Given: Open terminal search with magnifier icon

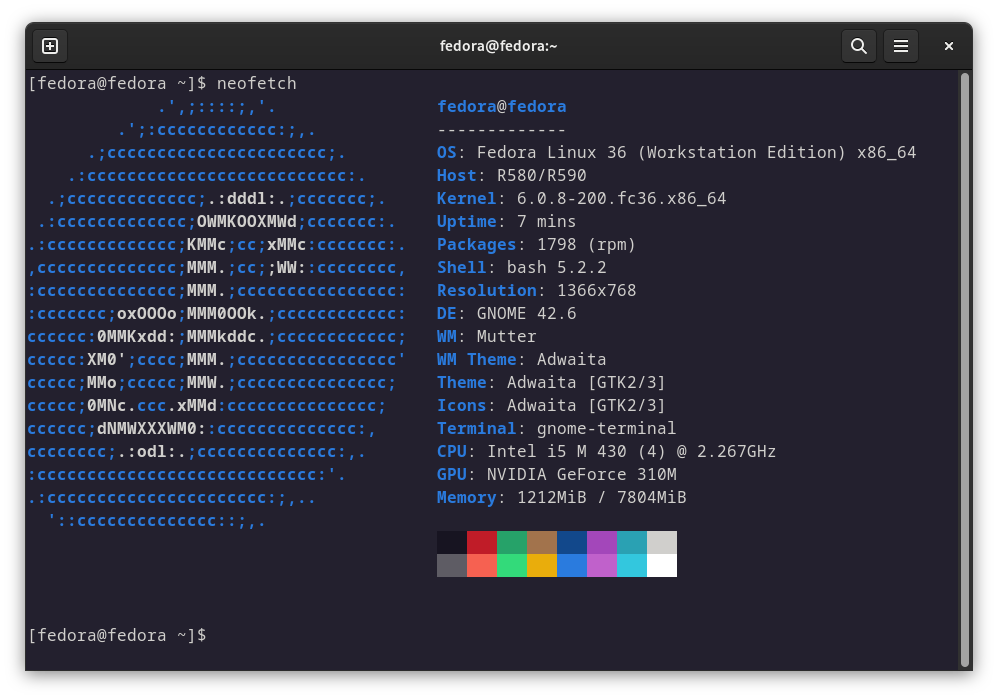Looking at the screenshot, I should (859, 46).
